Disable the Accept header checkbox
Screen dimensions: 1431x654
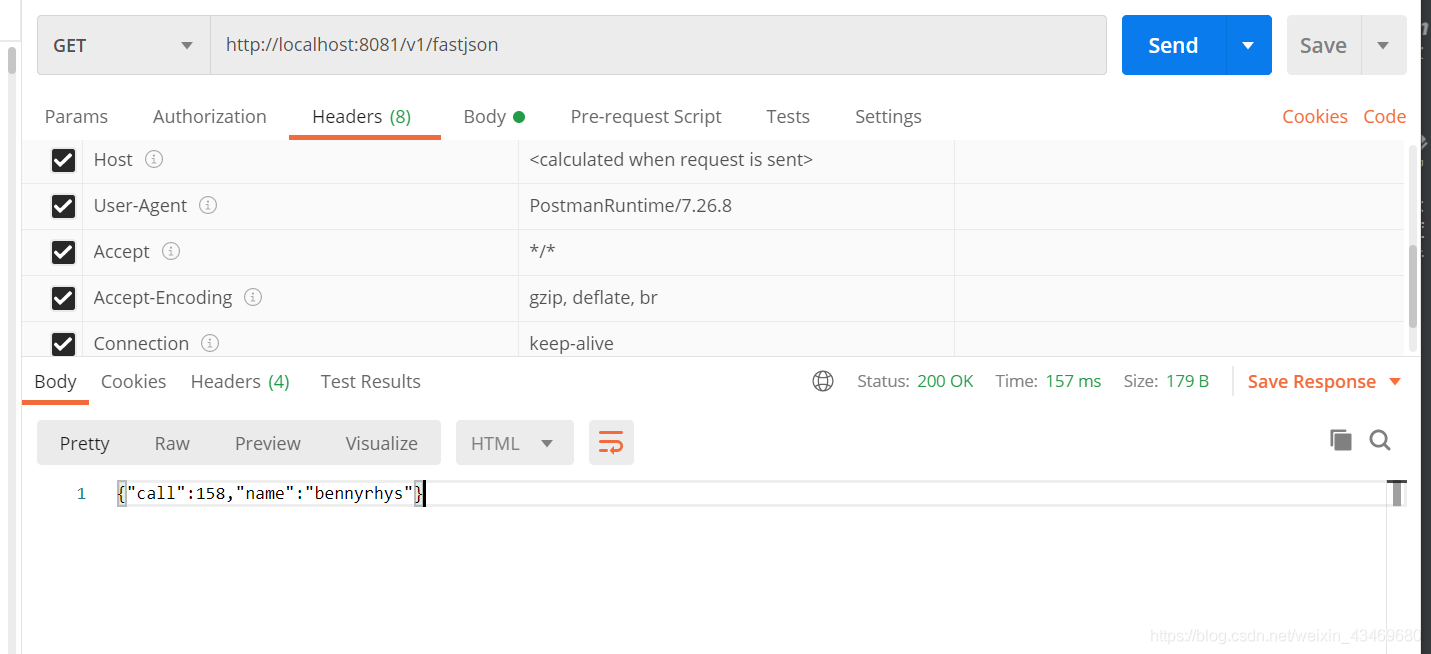tap(63, 252)
